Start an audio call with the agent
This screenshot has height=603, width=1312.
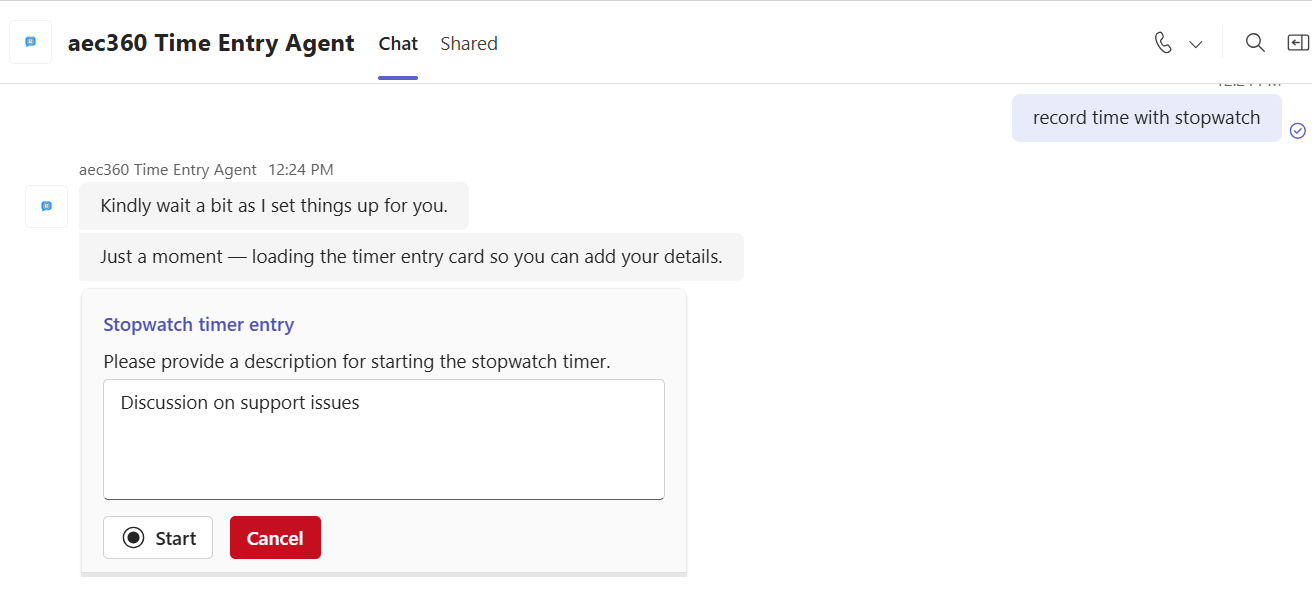point(1162,43)
